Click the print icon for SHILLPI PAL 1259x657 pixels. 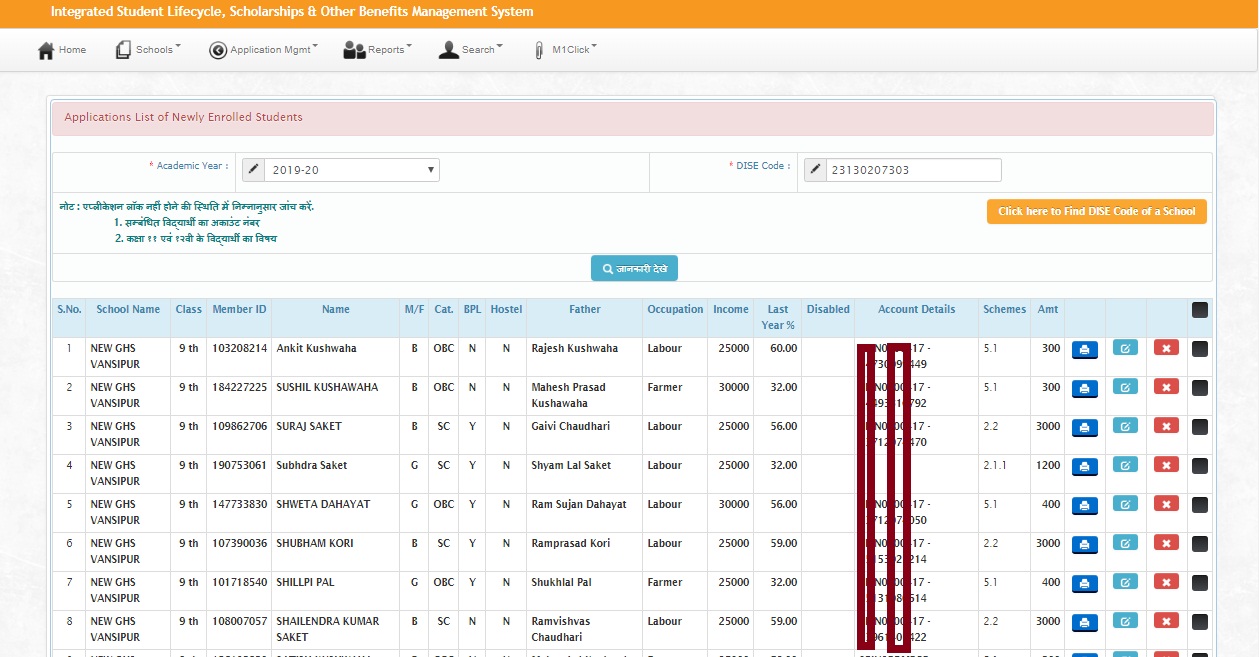point(1085,583)
